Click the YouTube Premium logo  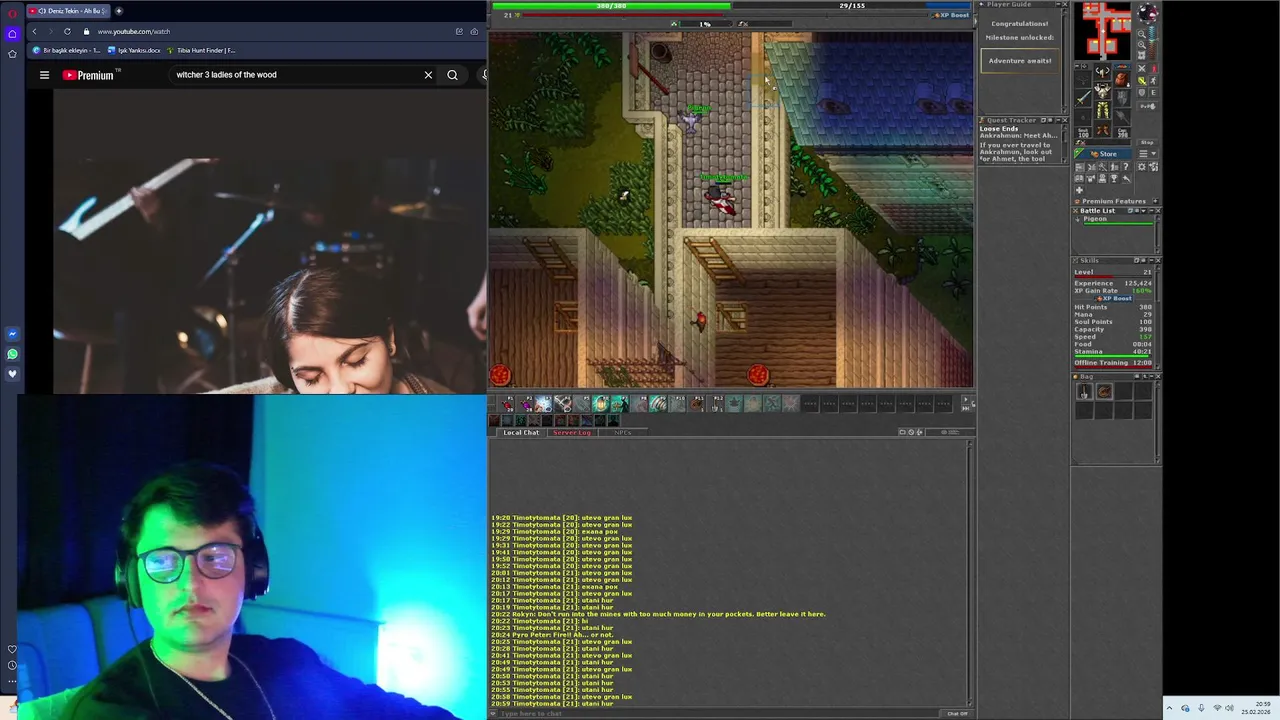88,75
